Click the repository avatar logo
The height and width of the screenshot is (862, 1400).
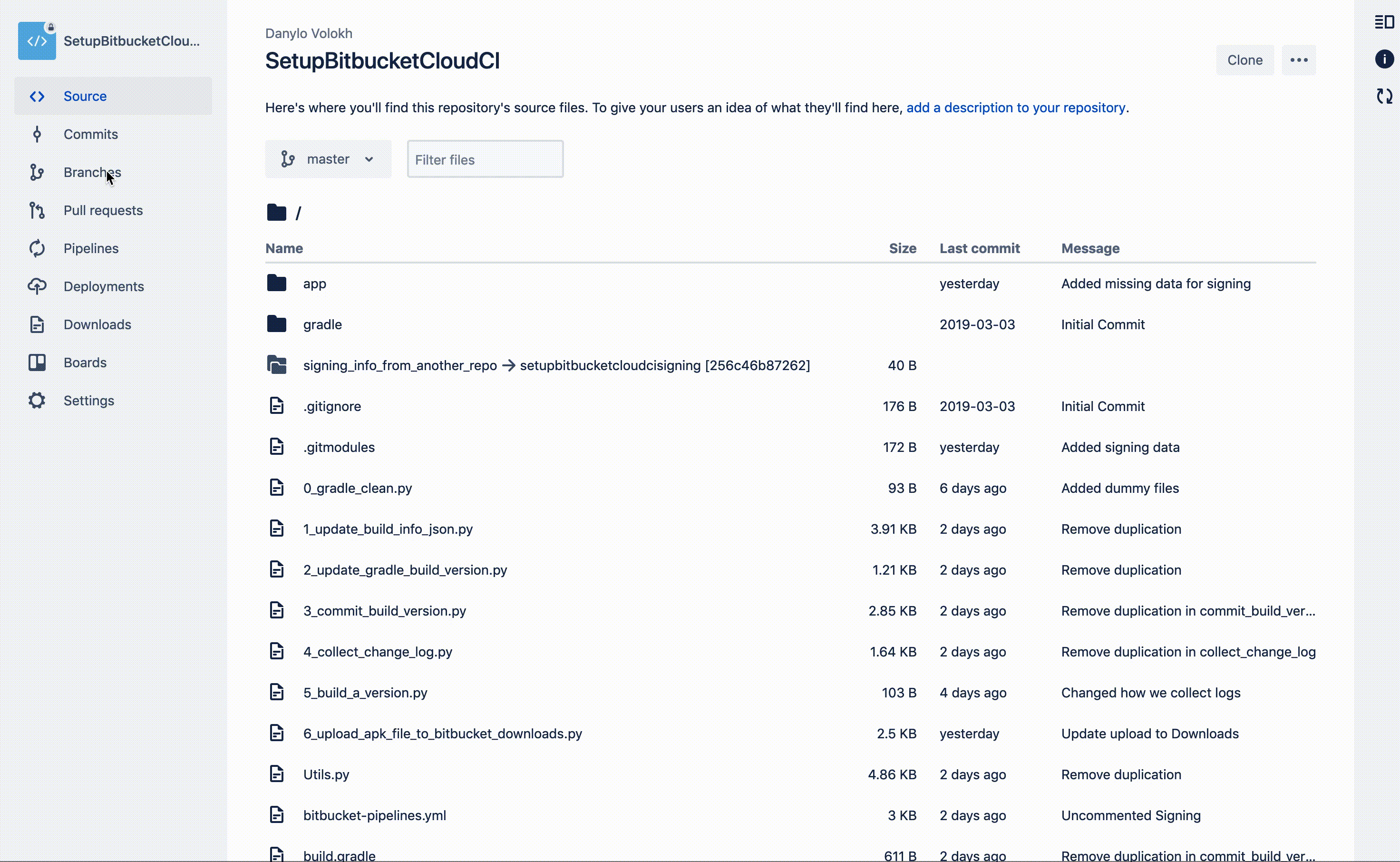point(37,40)
